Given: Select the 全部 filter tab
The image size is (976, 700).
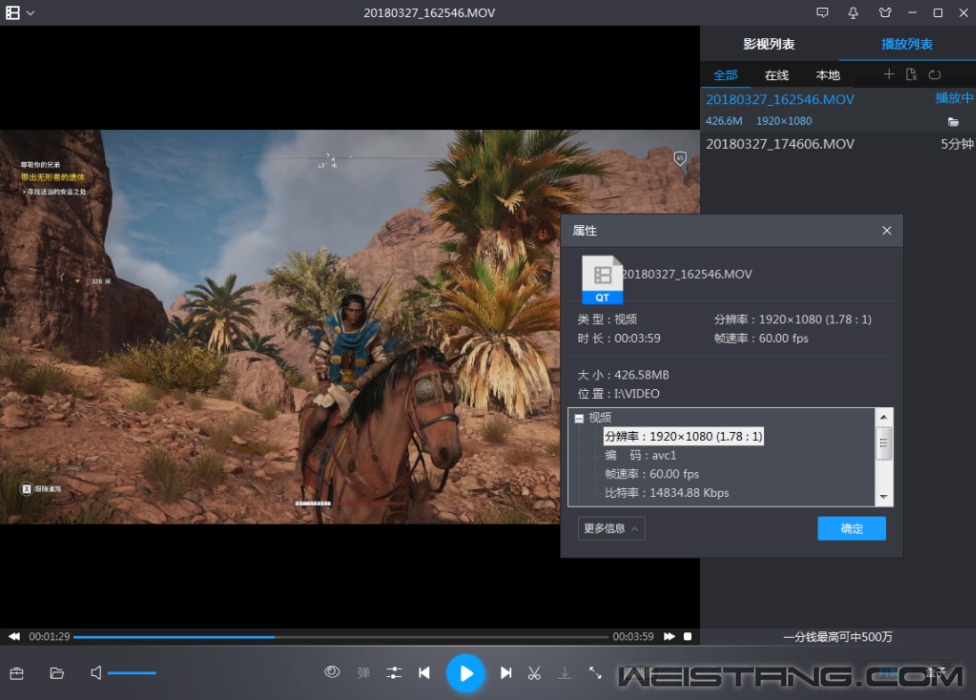Looking at the screenshot, I should pyautogui.click(x=726, y=75).
